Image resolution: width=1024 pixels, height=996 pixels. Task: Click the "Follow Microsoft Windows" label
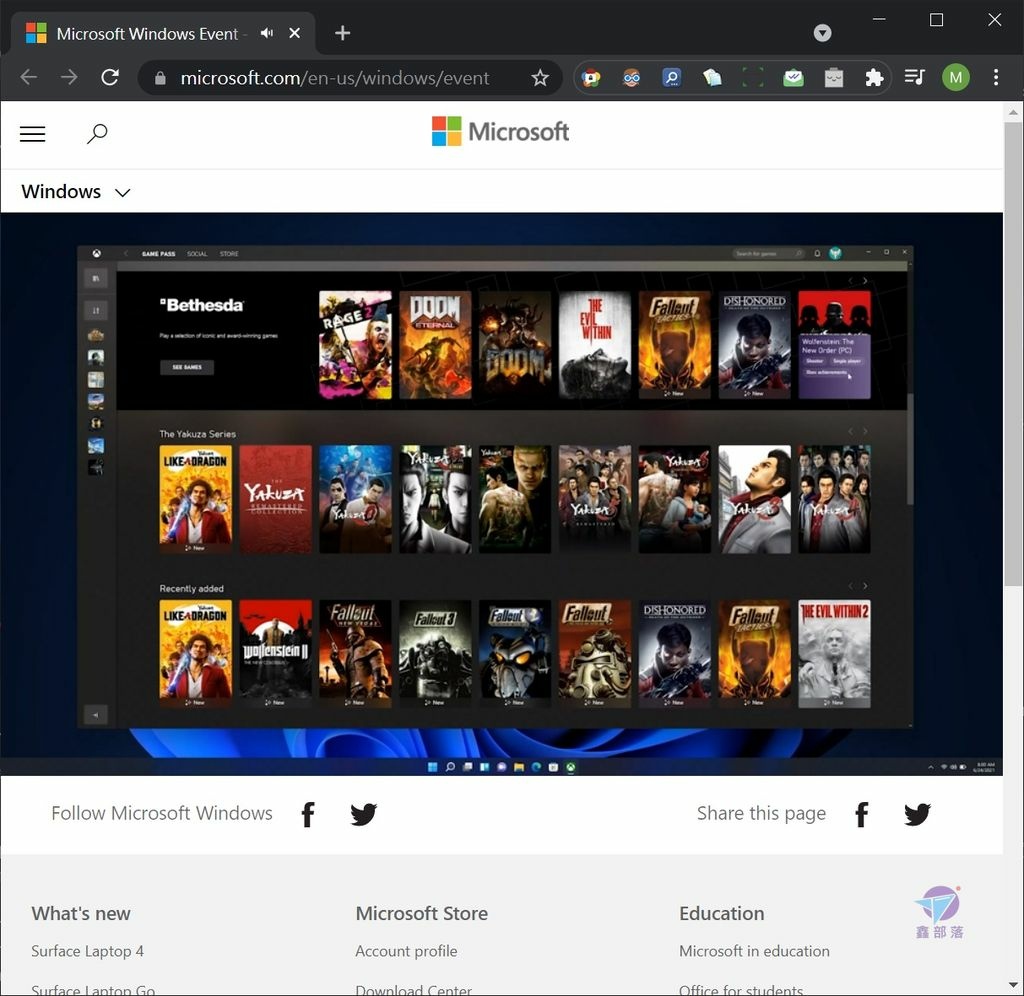point(162,813)
